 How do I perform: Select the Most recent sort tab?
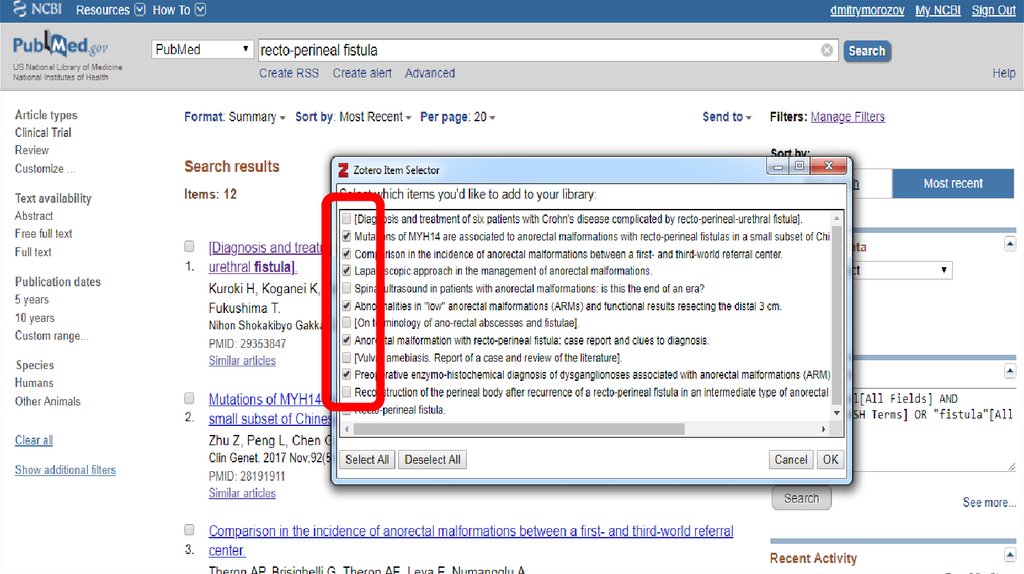point(952,183)
